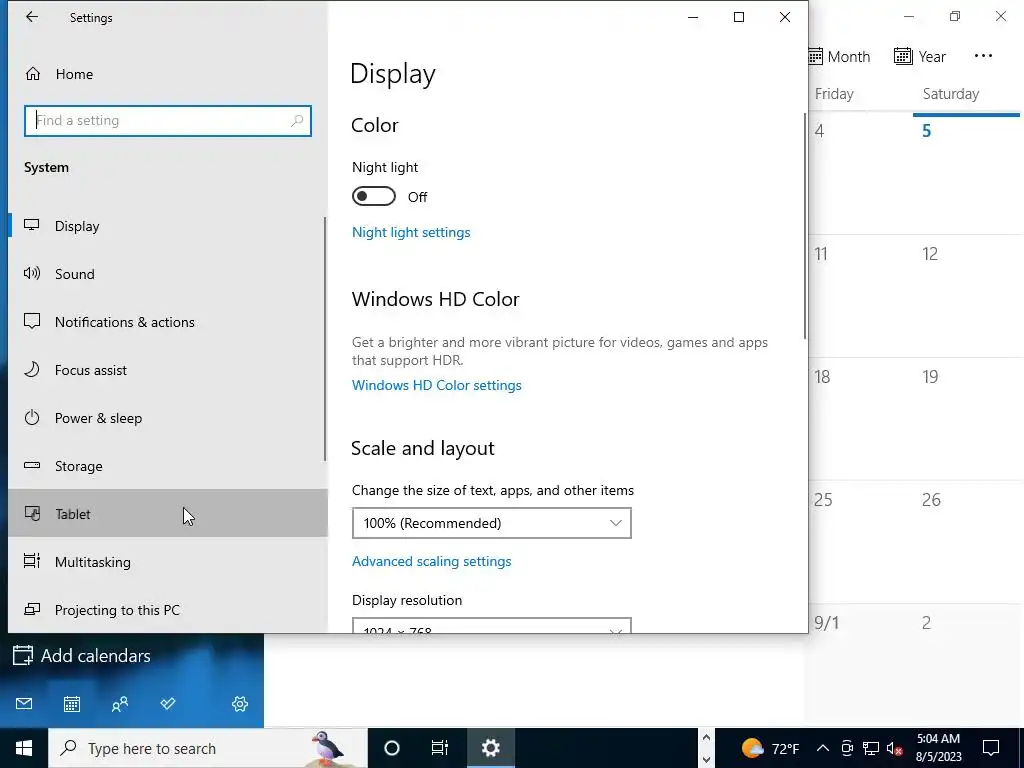Open Calendar app settings gear icon

240,703
